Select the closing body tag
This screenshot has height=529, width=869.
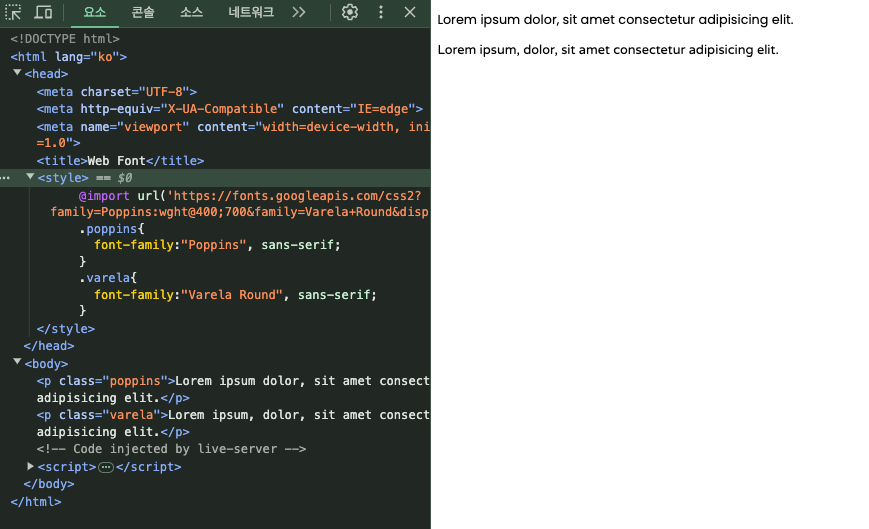(49, 484)
